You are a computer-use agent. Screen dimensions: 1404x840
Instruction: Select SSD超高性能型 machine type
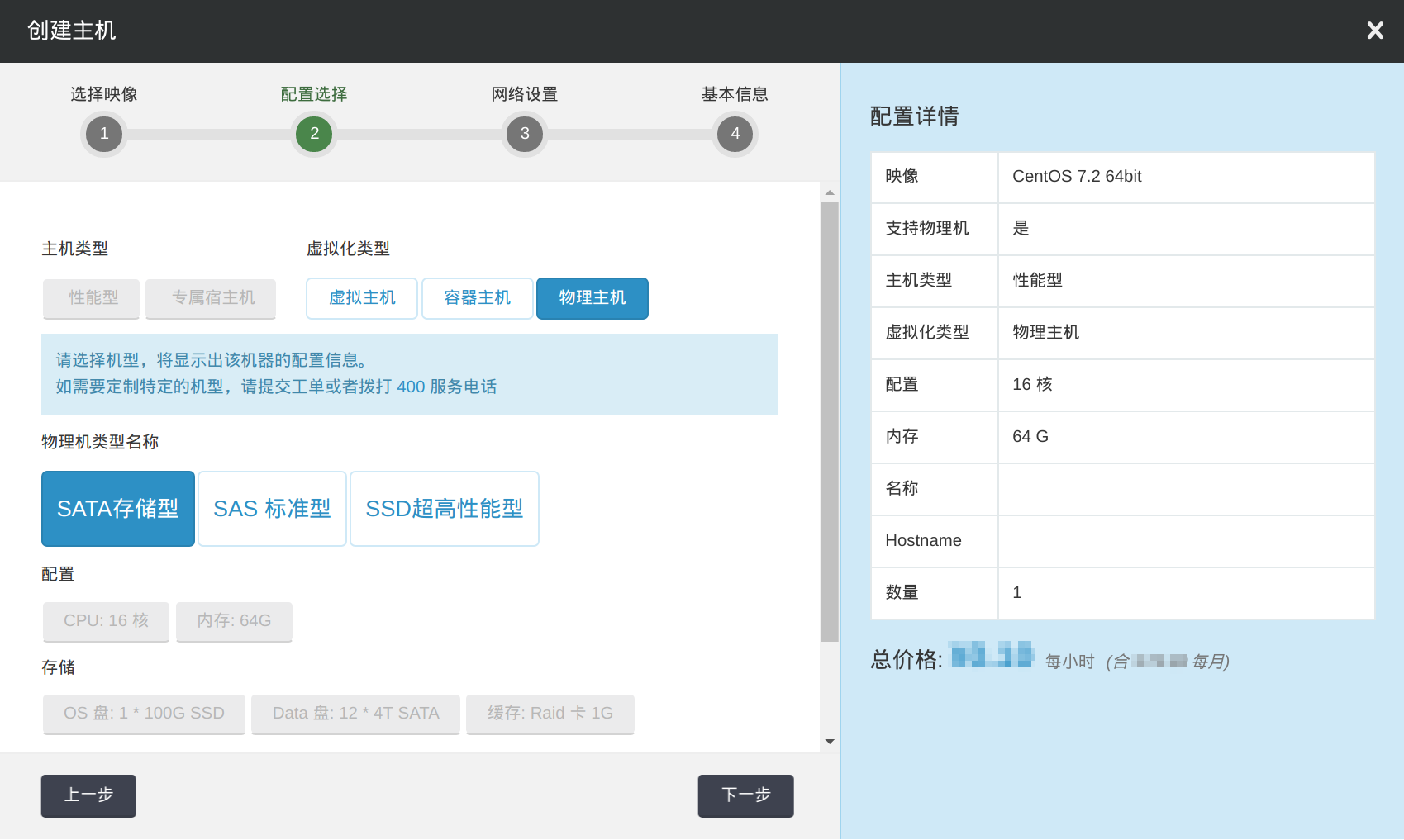tap(444, 509)
